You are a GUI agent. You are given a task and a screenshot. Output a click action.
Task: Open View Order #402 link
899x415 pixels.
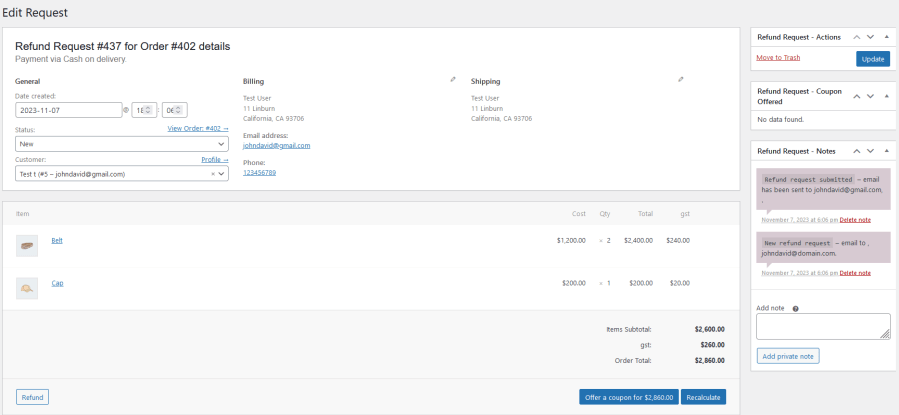point(198,128)
